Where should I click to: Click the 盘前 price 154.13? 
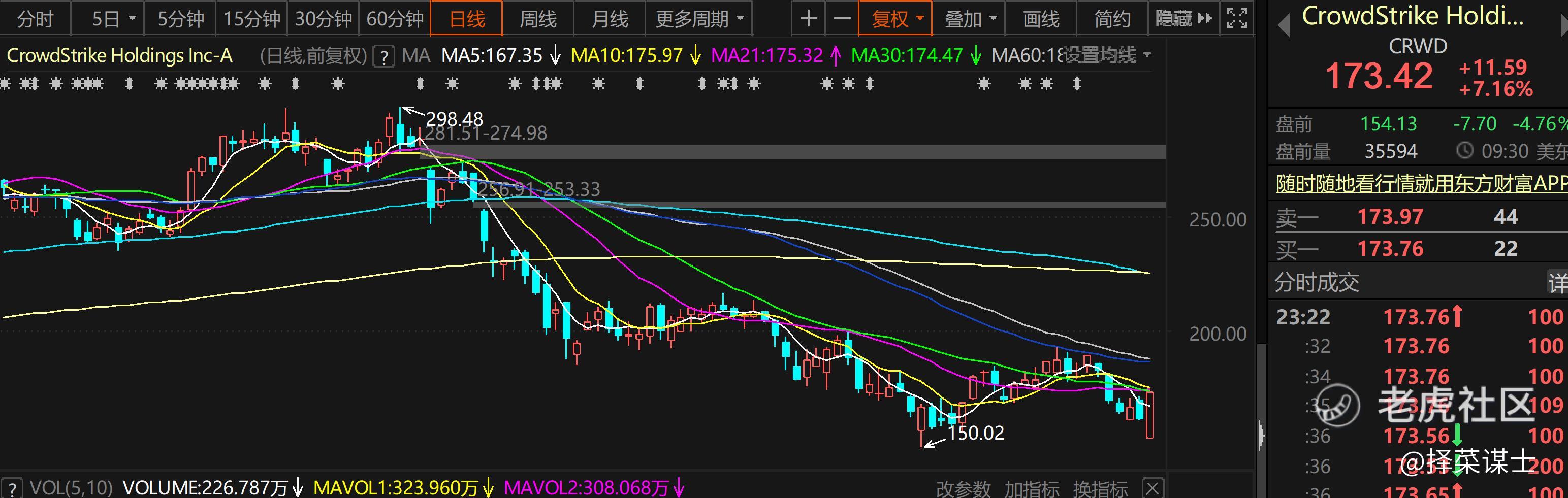[x=1388, y=124]
